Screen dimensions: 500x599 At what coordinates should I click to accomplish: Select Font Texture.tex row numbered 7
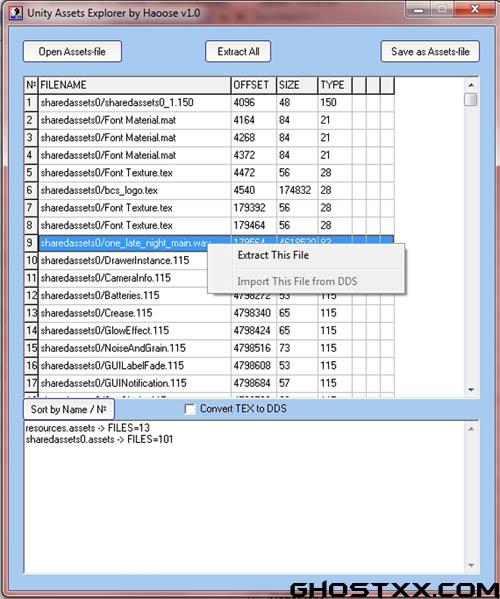pyautogui.click(x=209, y=208)
